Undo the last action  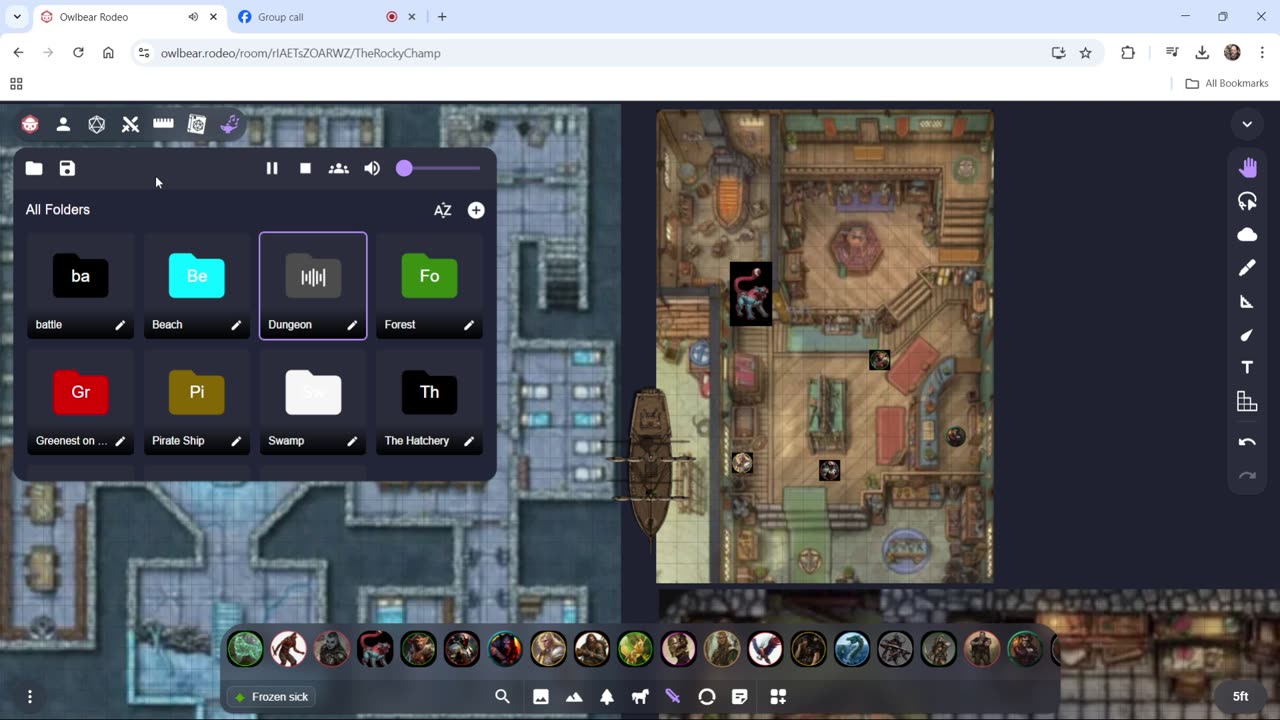[x=1247, y=442]
